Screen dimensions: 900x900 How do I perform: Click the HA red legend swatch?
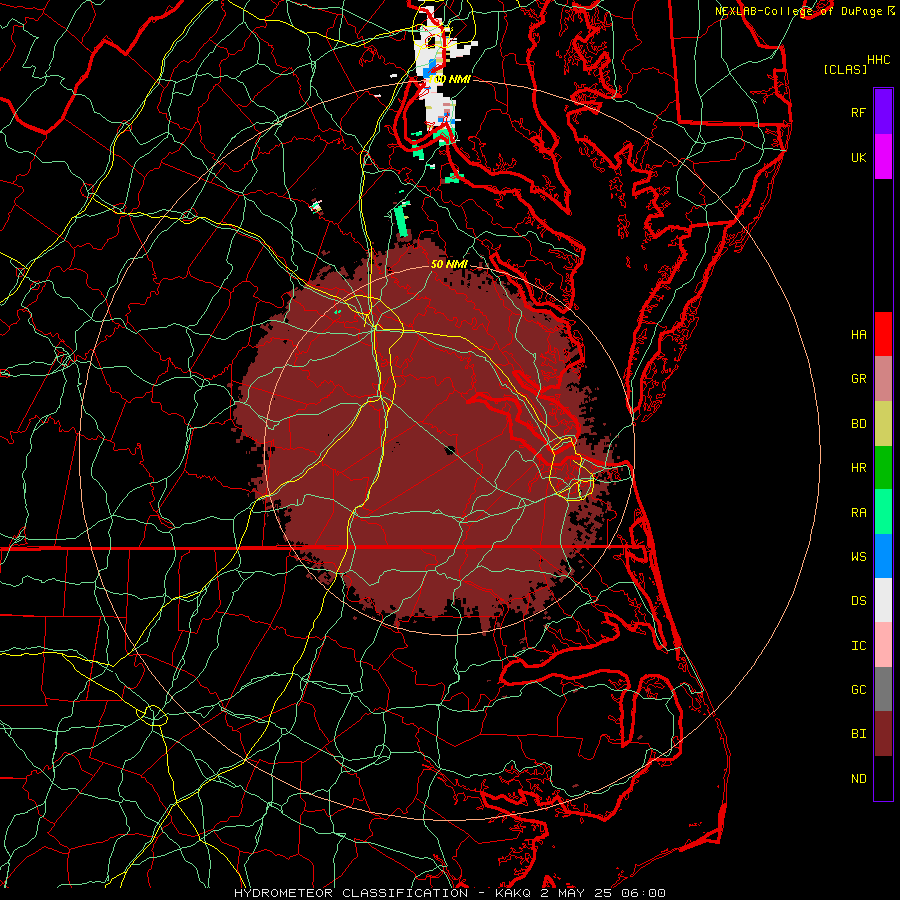883,334
